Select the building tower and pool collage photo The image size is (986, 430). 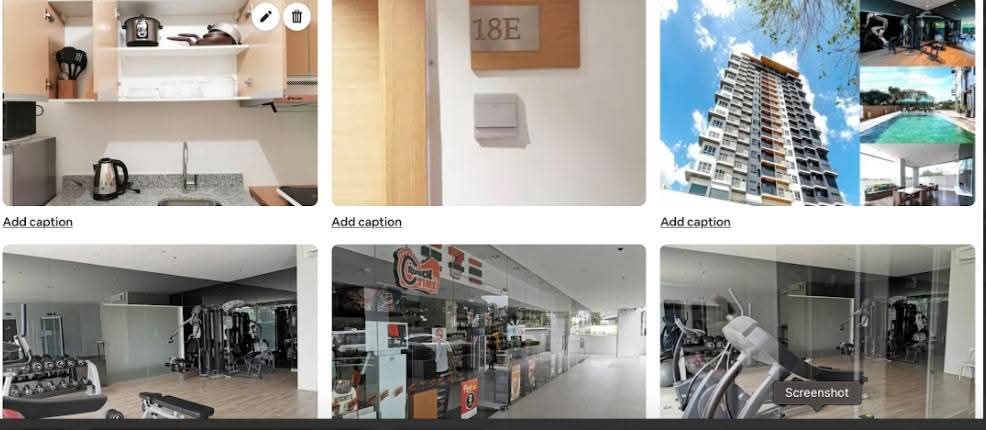tap(817, 102)
